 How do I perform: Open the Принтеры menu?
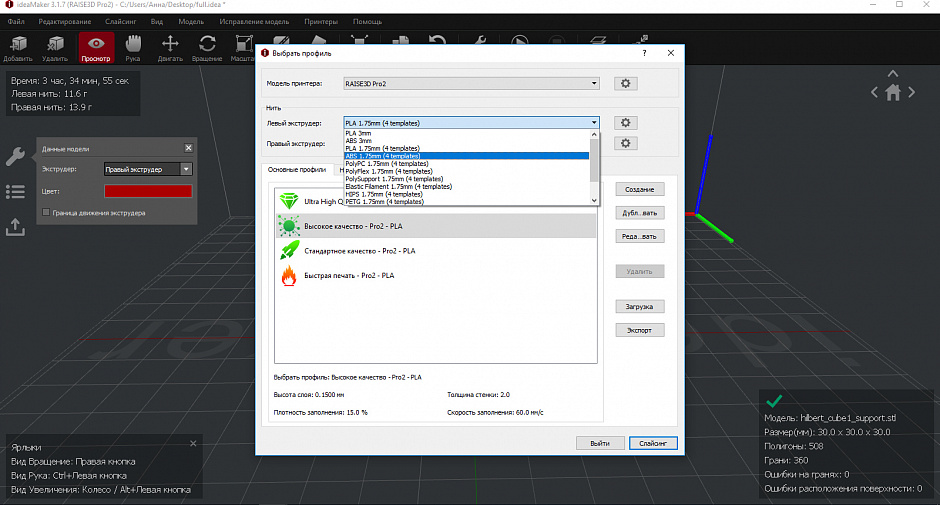pyautogui.click(x=321, y=22)
